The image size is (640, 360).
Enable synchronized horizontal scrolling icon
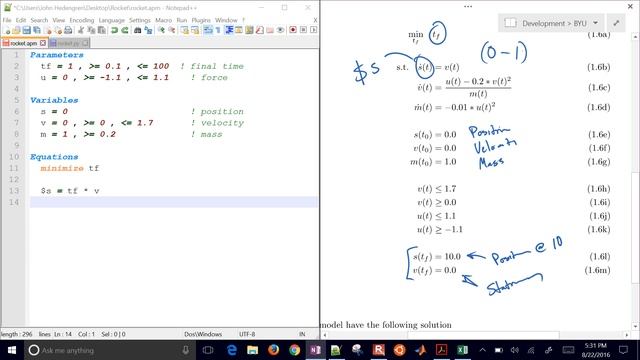195,30
